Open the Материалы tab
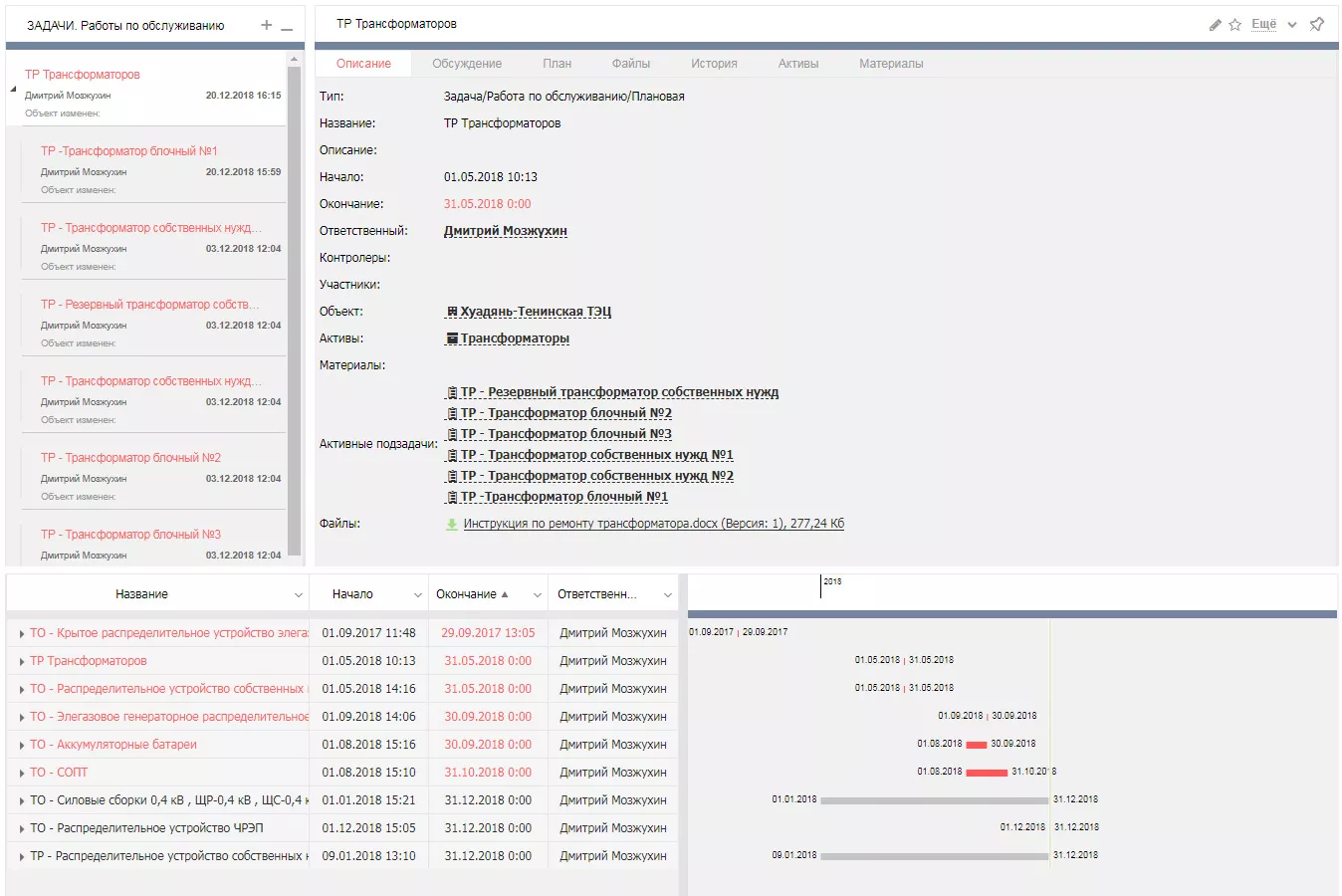 click(x=890, y=64)
